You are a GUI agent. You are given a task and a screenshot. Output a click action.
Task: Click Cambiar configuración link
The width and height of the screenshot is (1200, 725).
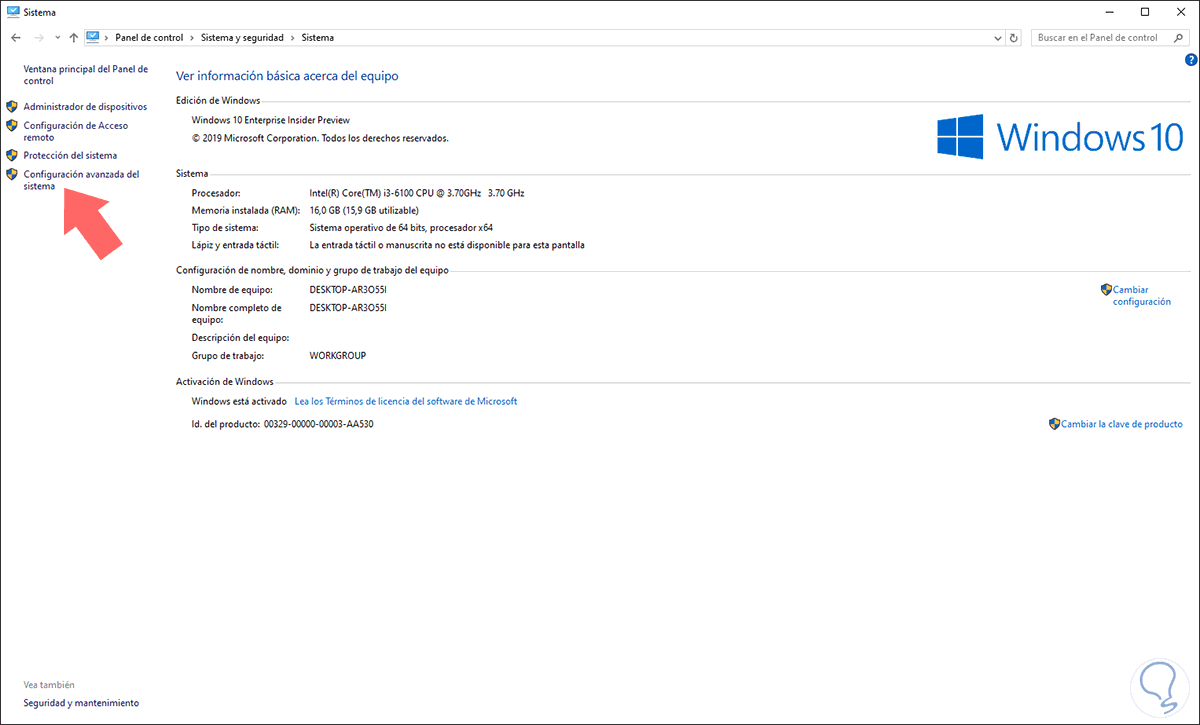click(1142, 295)
